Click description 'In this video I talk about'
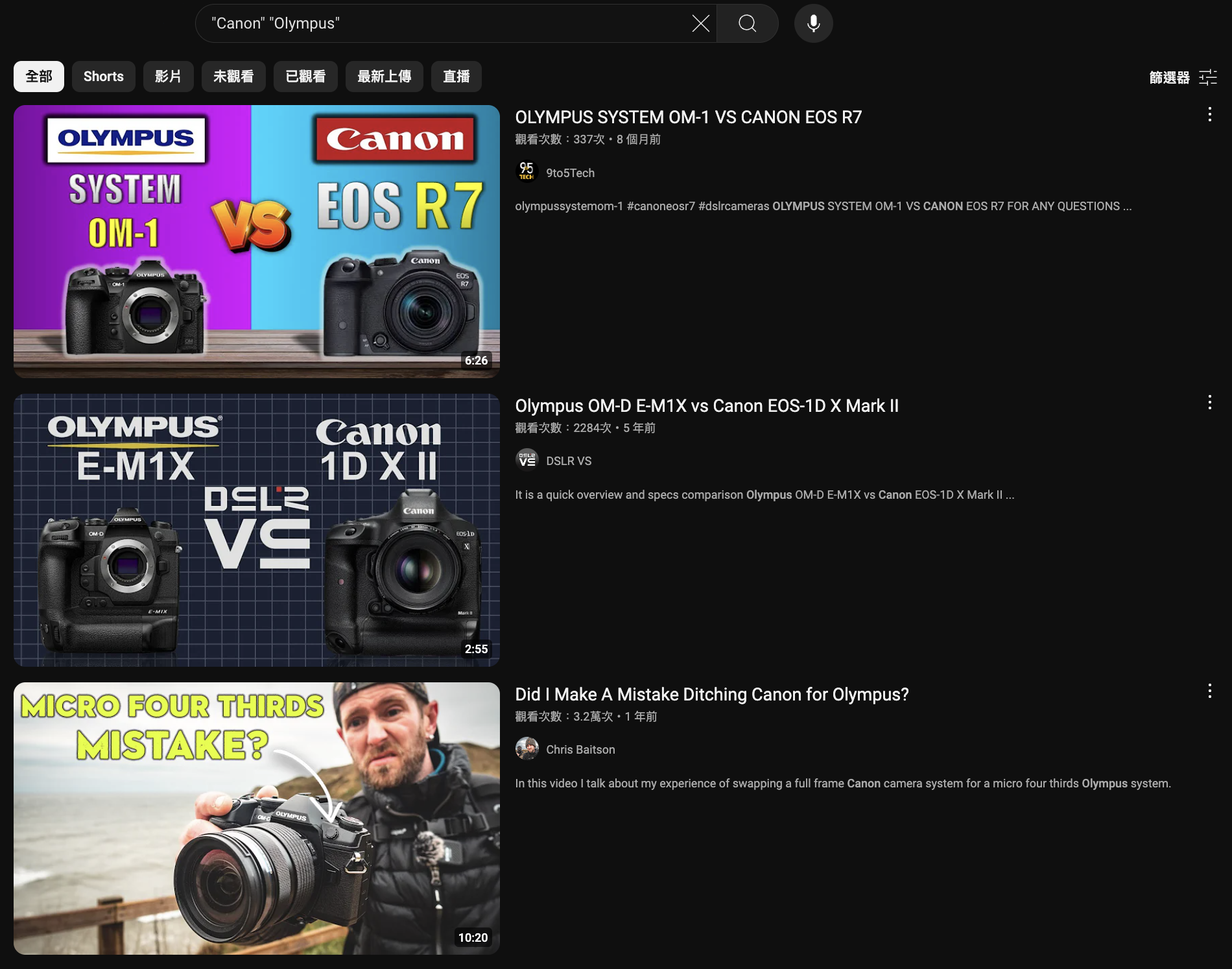 coord(843,784)
